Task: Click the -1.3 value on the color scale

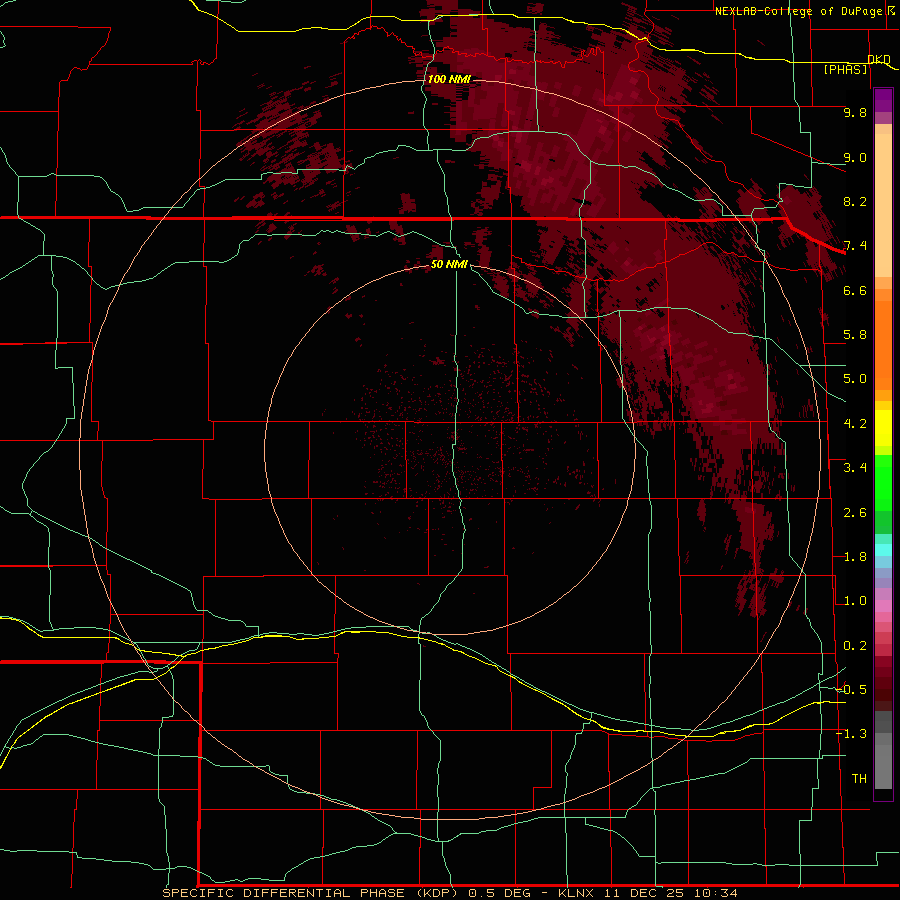Action: [x=851, y=734]
